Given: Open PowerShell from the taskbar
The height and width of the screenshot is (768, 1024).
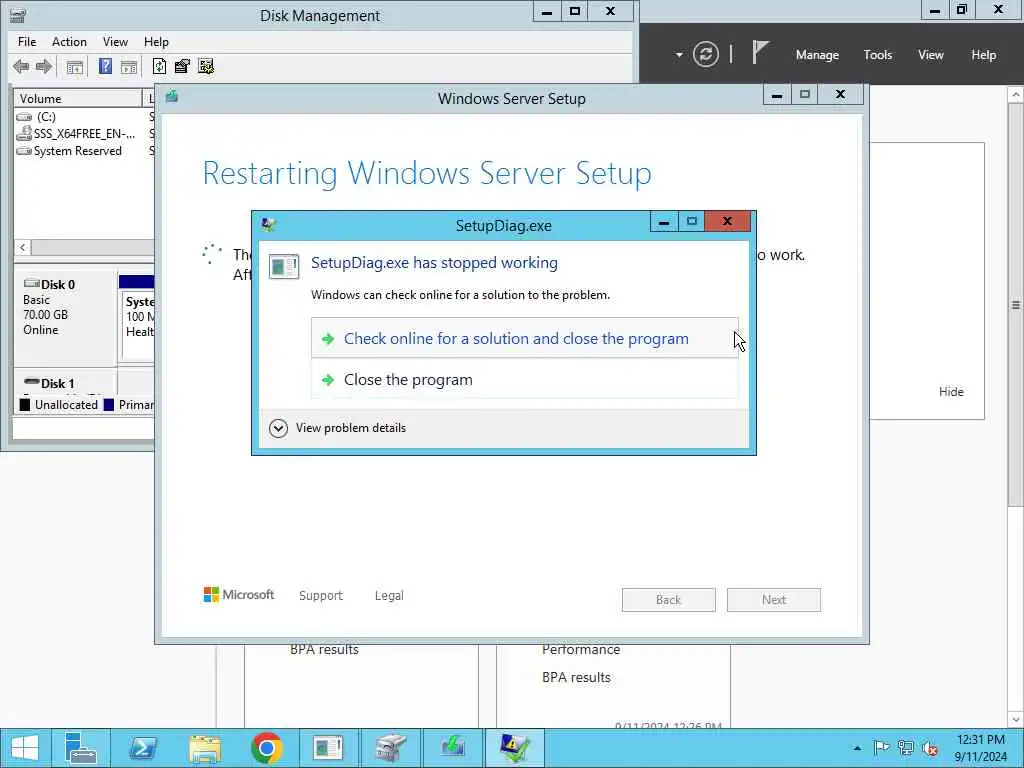Looking at the screenshot, I should pos(142,748).
